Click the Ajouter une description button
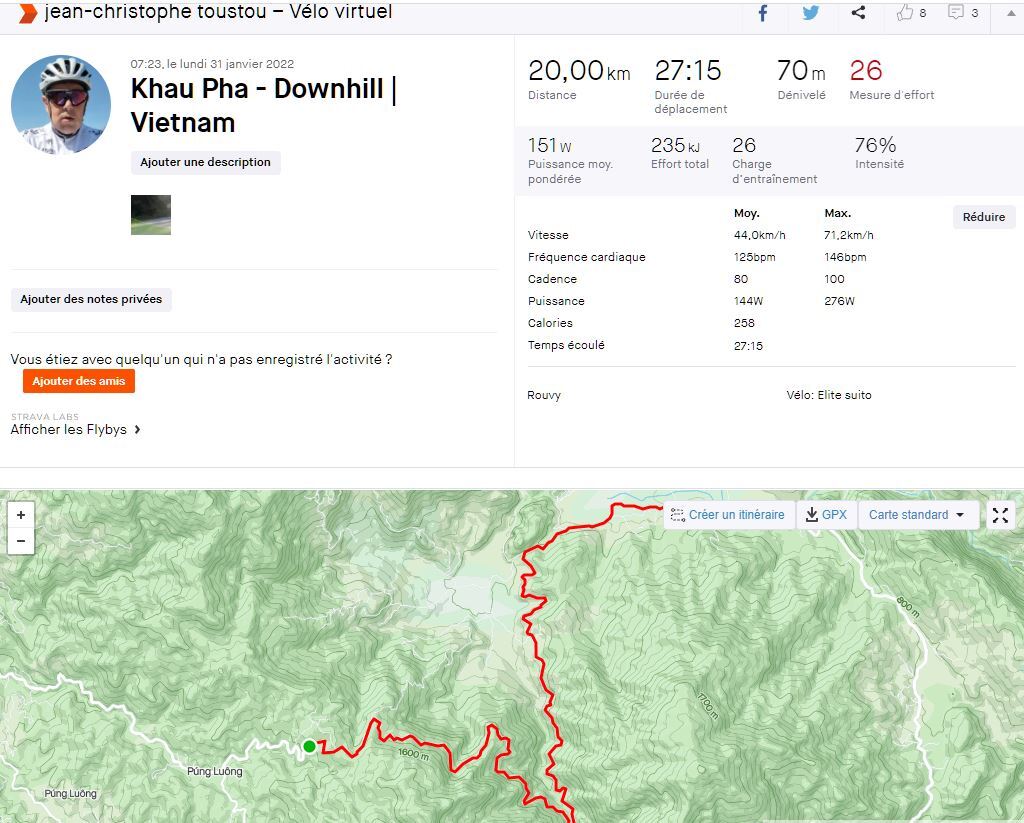The image size is (1024, 823). [x=205, y=162]
